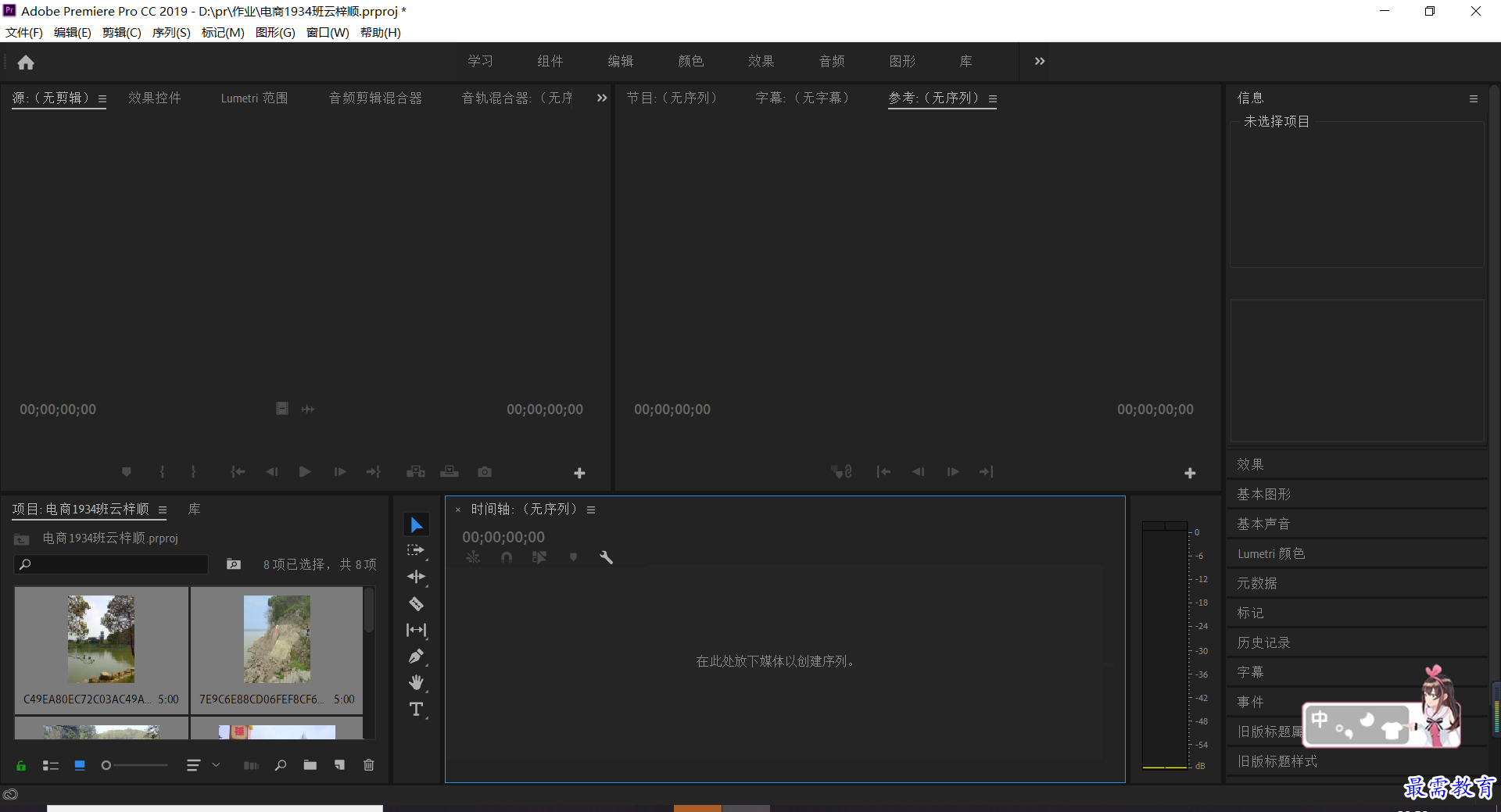Show more workspaces overflow chevron
Viewport: 1501px width, 812px height.
click(x=1040, y=61)
